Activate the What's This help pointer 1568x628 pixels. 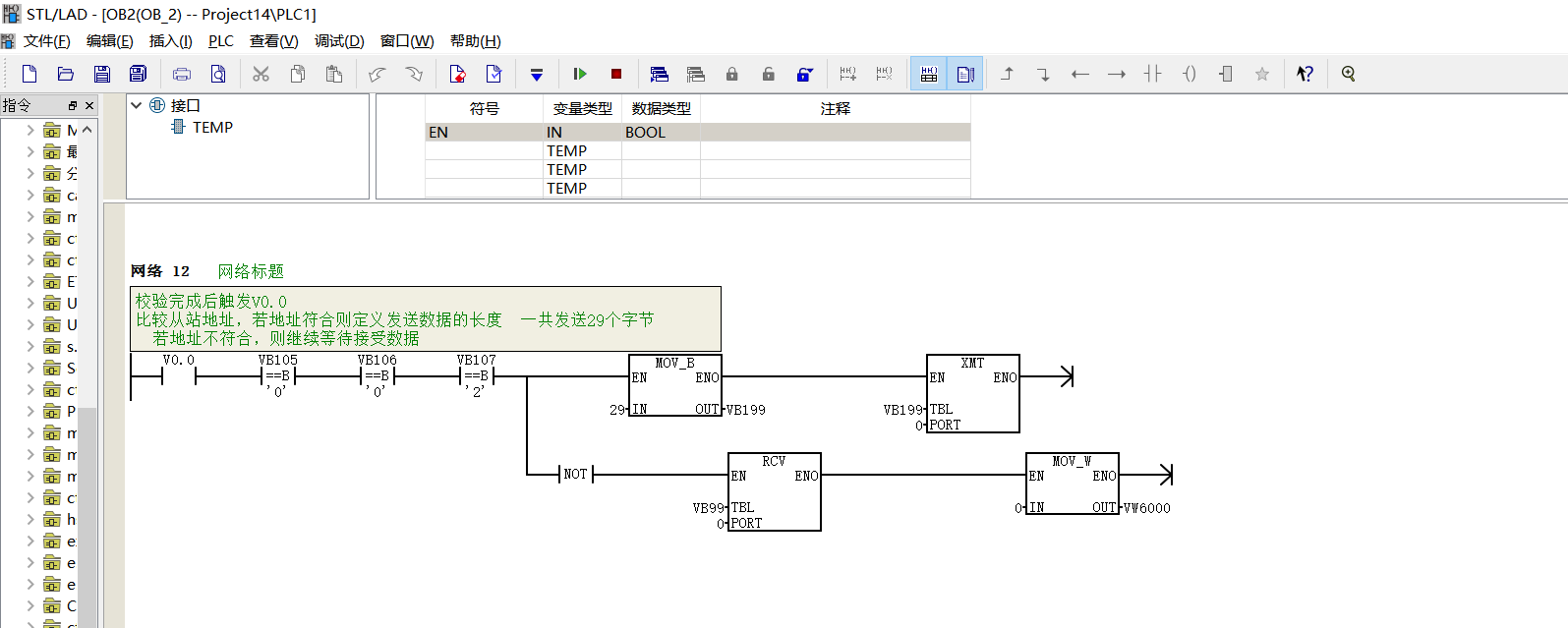1306,74
